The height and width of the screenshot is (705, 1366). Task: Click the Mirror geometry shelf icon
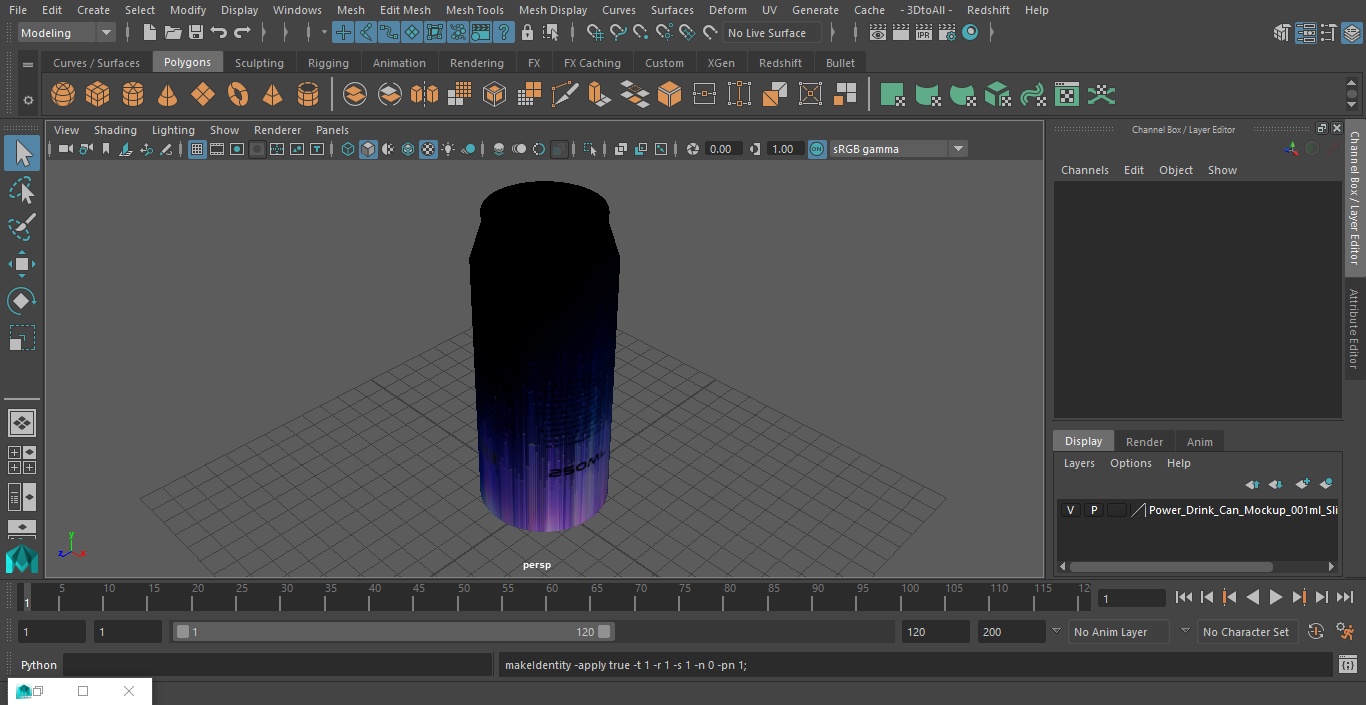point(424,95)
